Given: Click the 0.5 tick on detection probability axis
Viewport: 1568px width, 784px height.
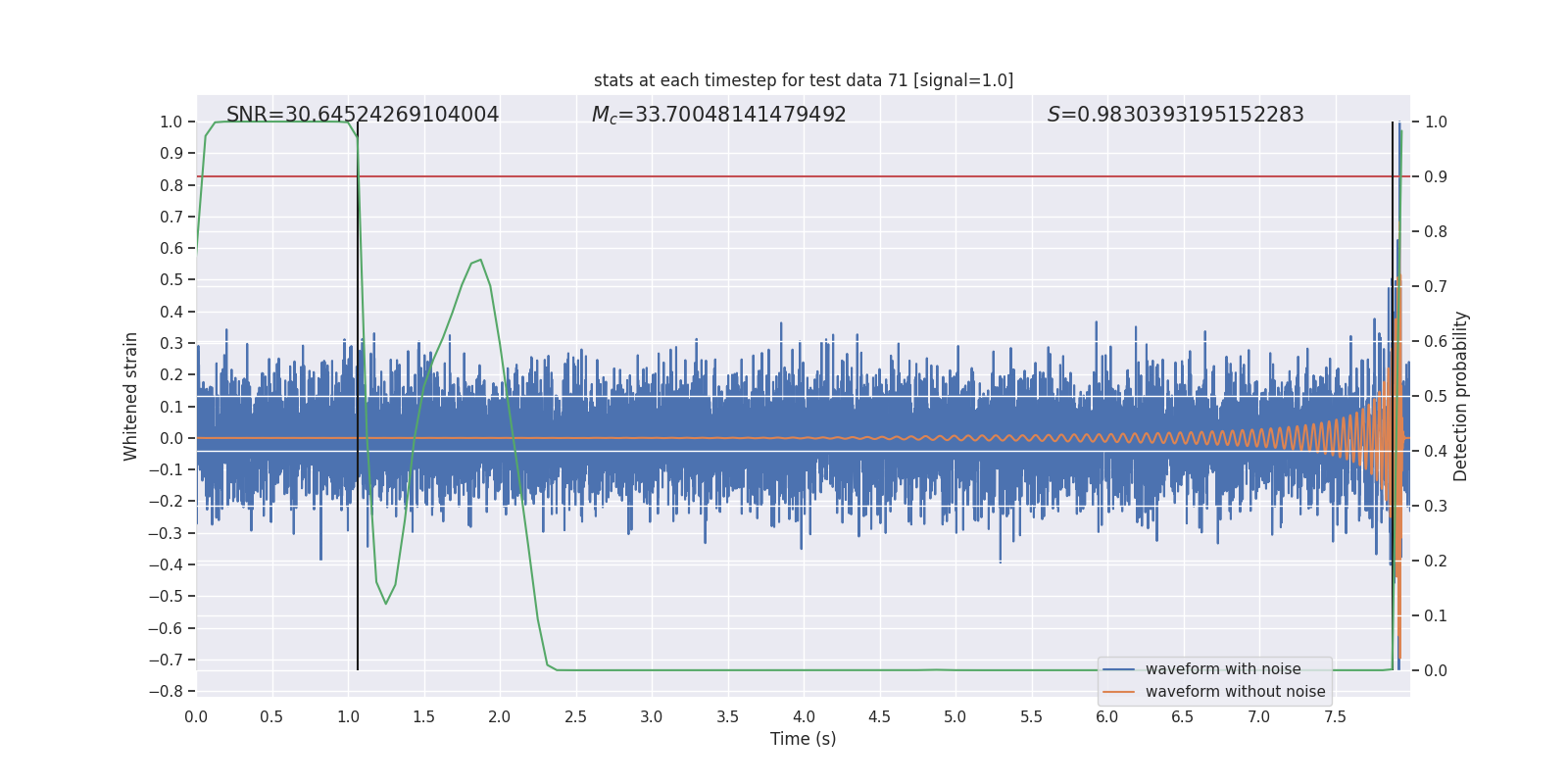Looking at the screenshot, I should click(1436, 396).
